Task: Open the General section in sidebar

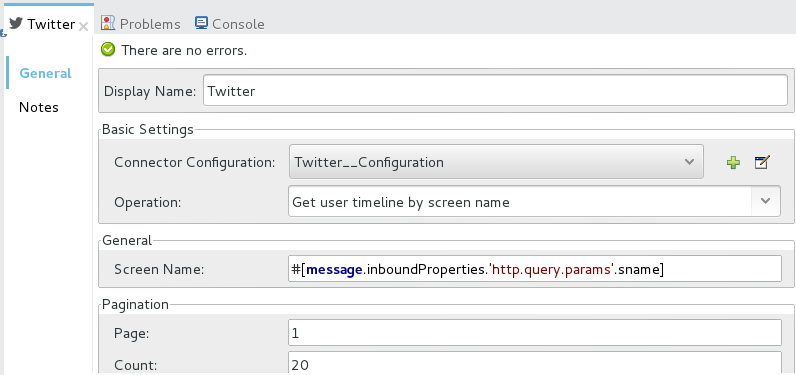Action: click(x=46, y=73)
